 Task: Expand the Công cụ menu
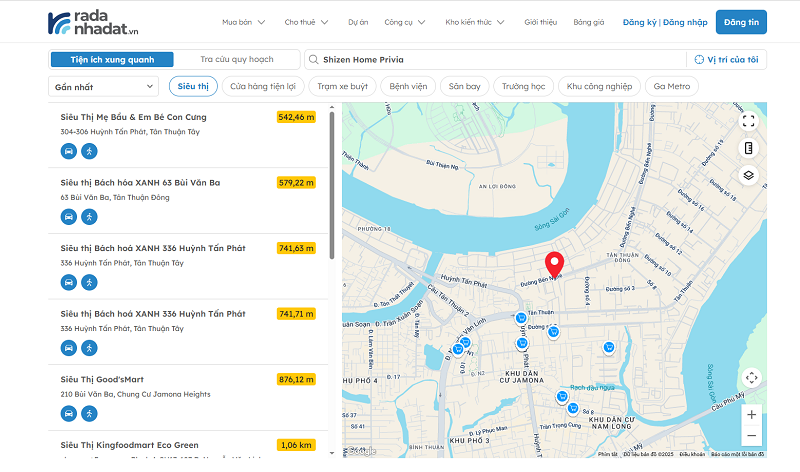pos(405,22)
